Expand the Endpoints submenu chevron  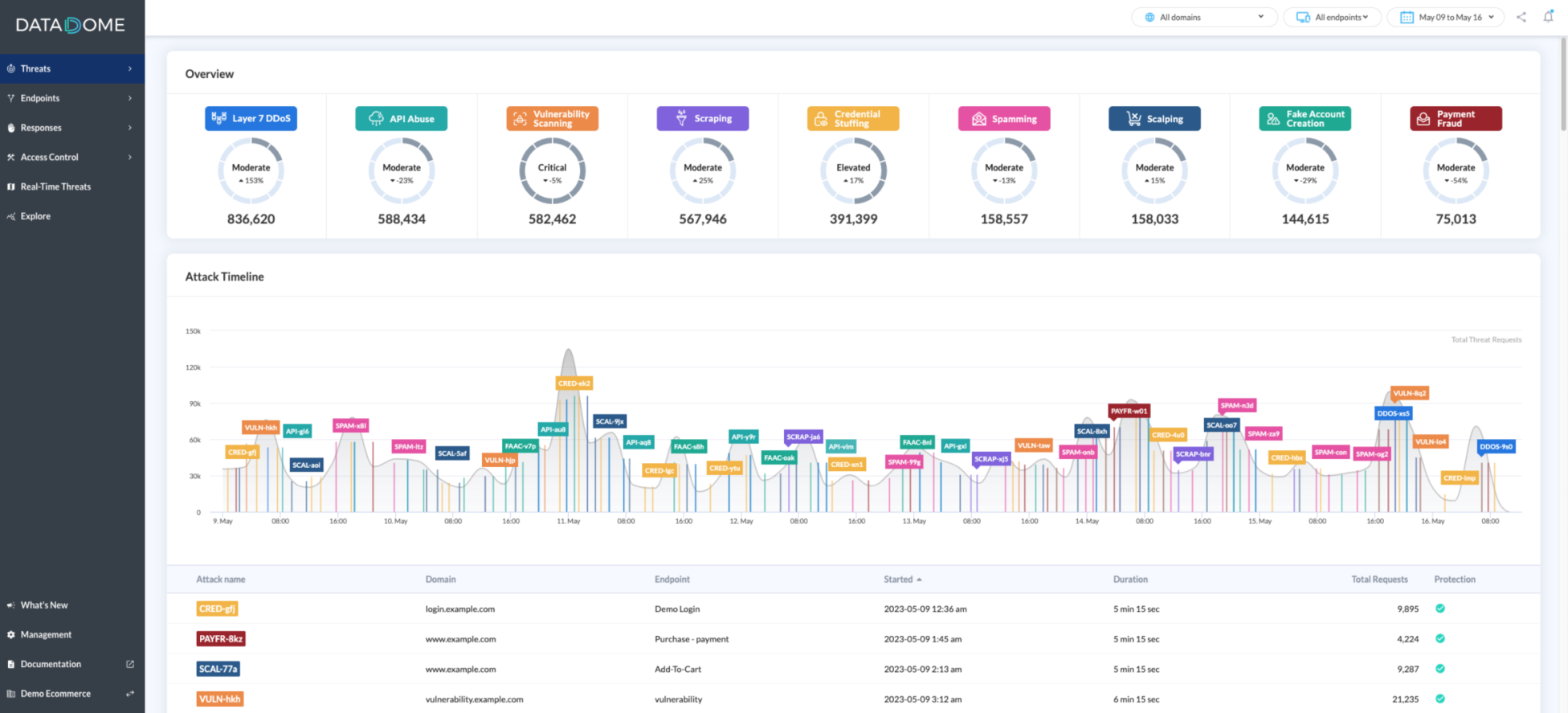[130, 98]
